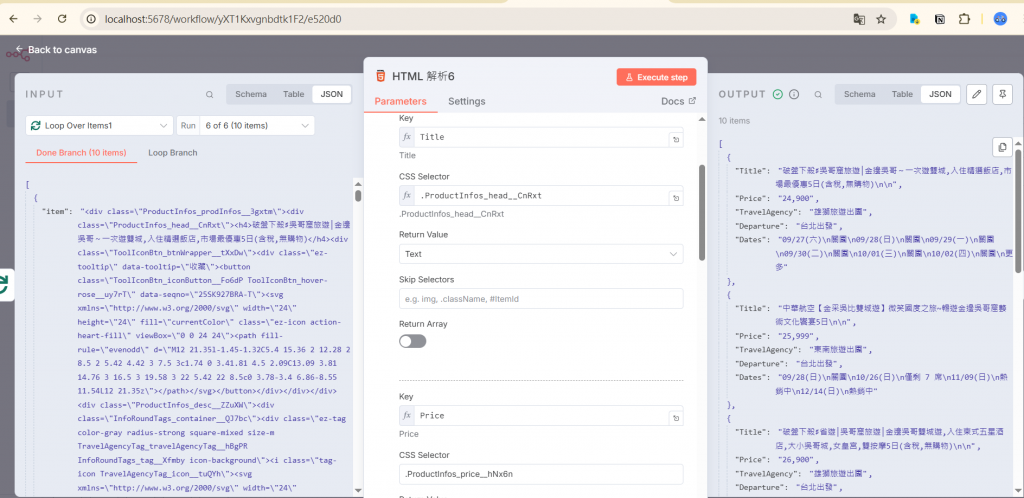1024x498 pixels.
Task: Click the INPUT panel vertical scrollbar
Action: click(x=358, y=195)
